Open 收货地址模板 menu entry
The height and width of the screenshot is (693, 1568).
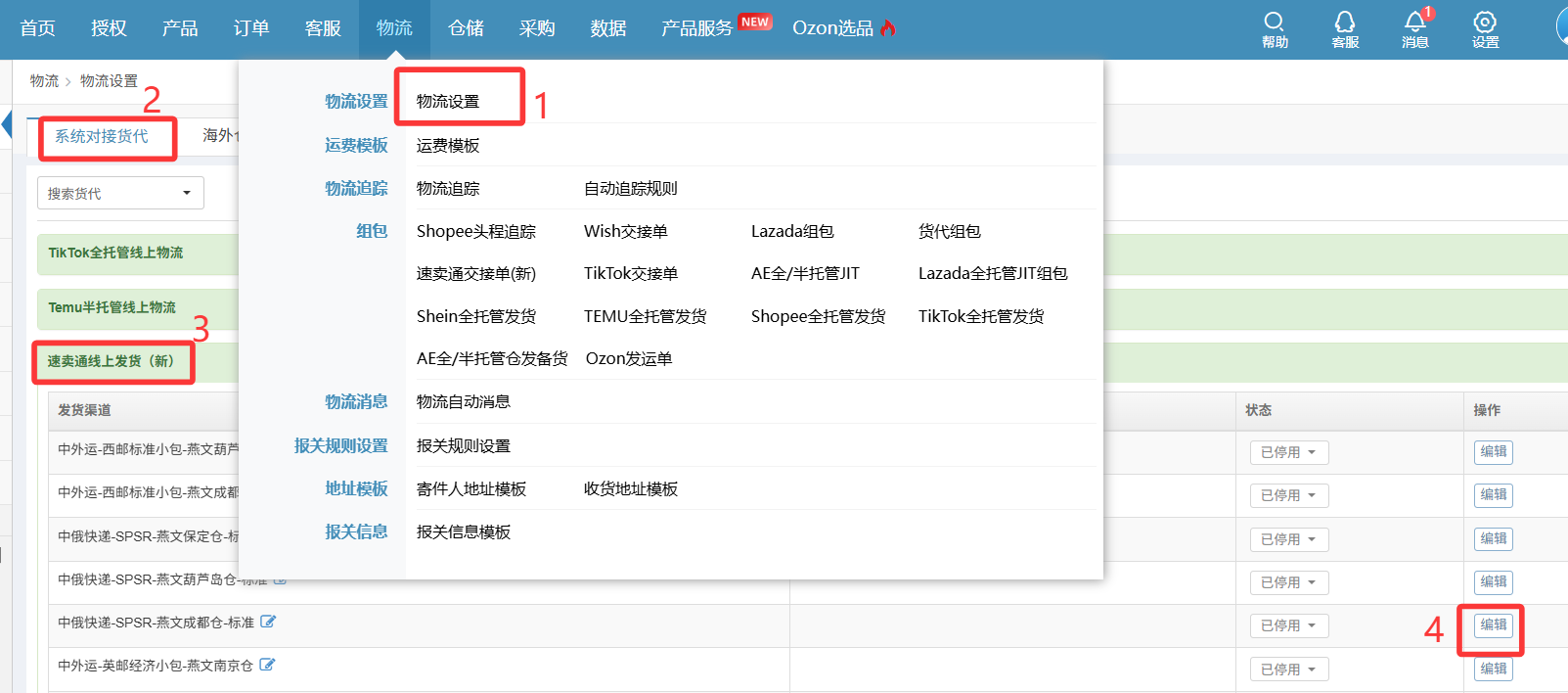click(631, 489)
